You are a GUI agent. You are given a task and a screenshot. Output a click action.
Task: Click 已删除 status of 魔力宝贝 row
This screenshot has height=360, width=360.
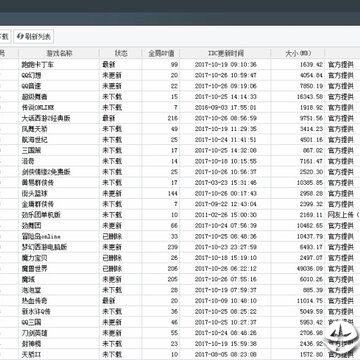pyautogui.click(x=112, y=258)
